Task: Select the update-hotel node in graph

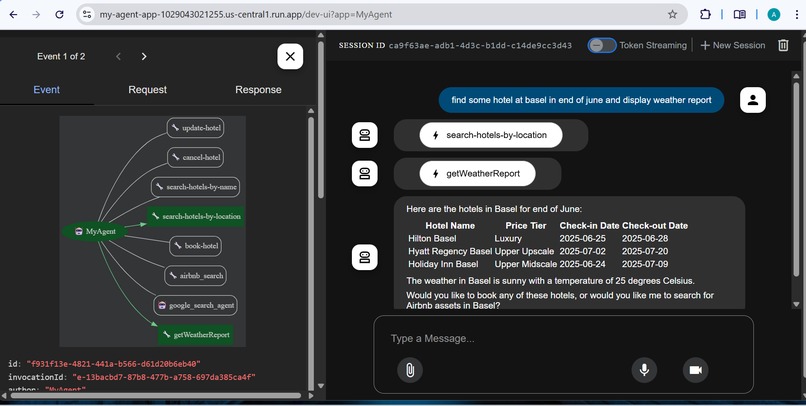Action: (x=195, y=128)
